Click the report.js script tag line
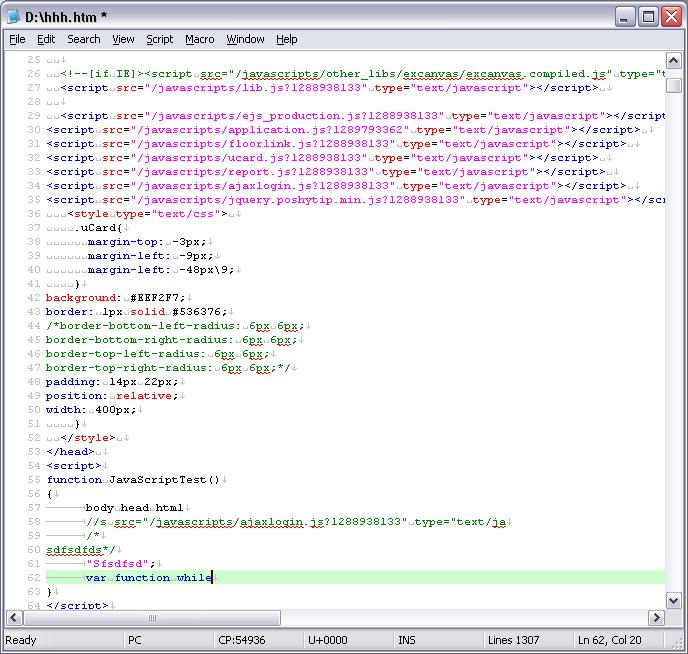 click(x=326, y=172)
